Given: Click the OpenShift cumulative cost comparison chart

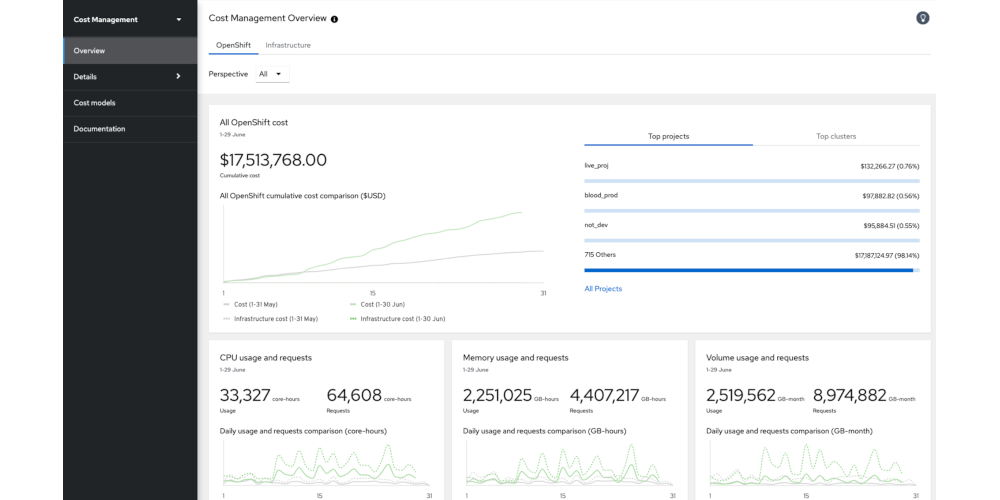Looking at the screenshot, I should pos(383,245).
